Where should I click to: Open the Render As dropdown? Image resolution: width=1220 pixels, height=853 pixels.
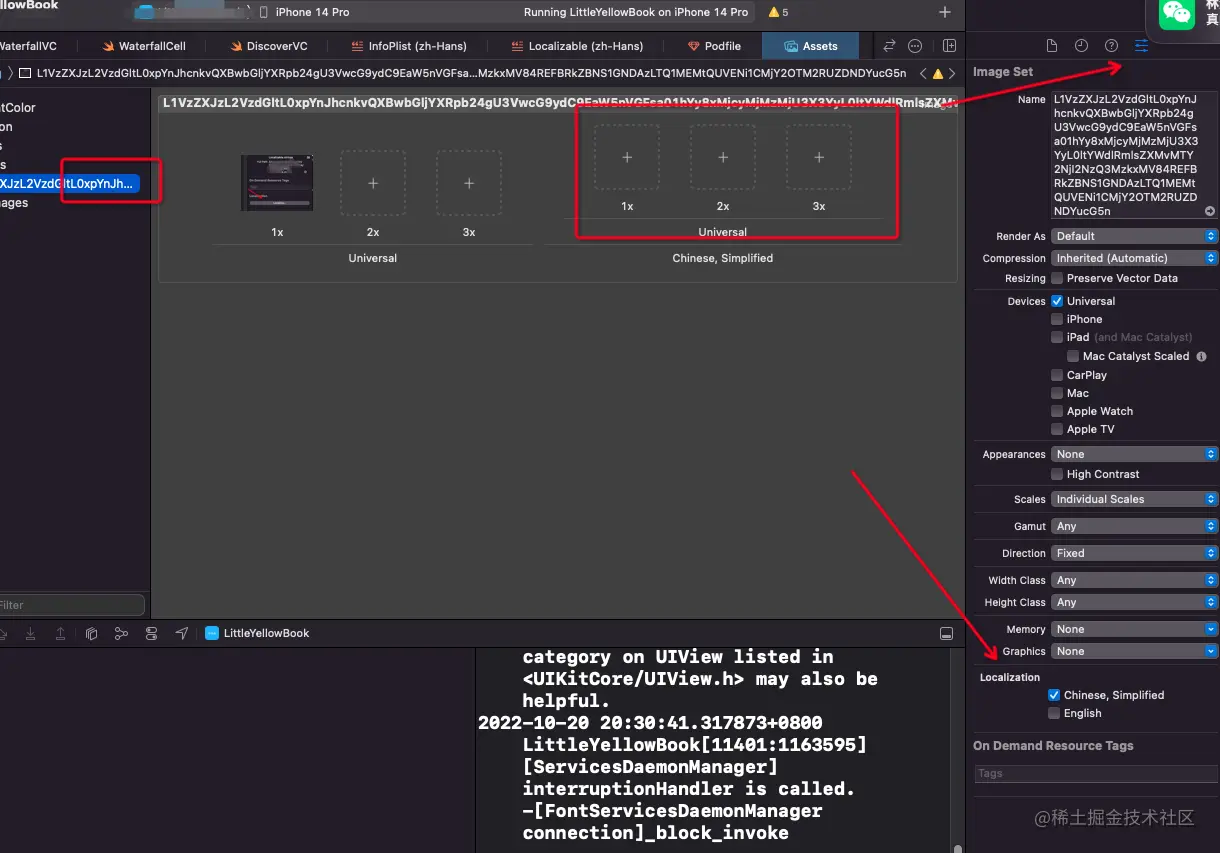pos(1134,236)
